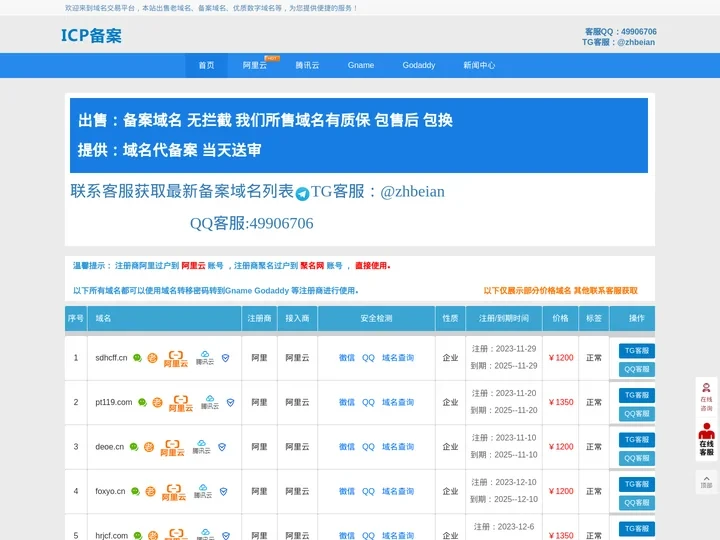This screenshot has width=720, height=540.
Task: Click the Telegram icon before TG客服
Action: pos(302,194)
